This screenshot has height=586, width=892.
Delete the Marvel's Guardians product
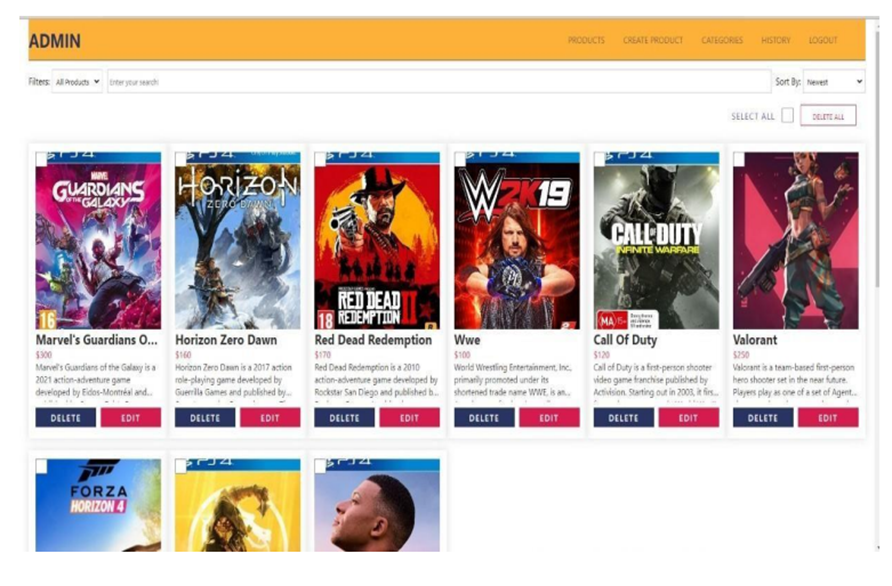[x=65, y=418]
